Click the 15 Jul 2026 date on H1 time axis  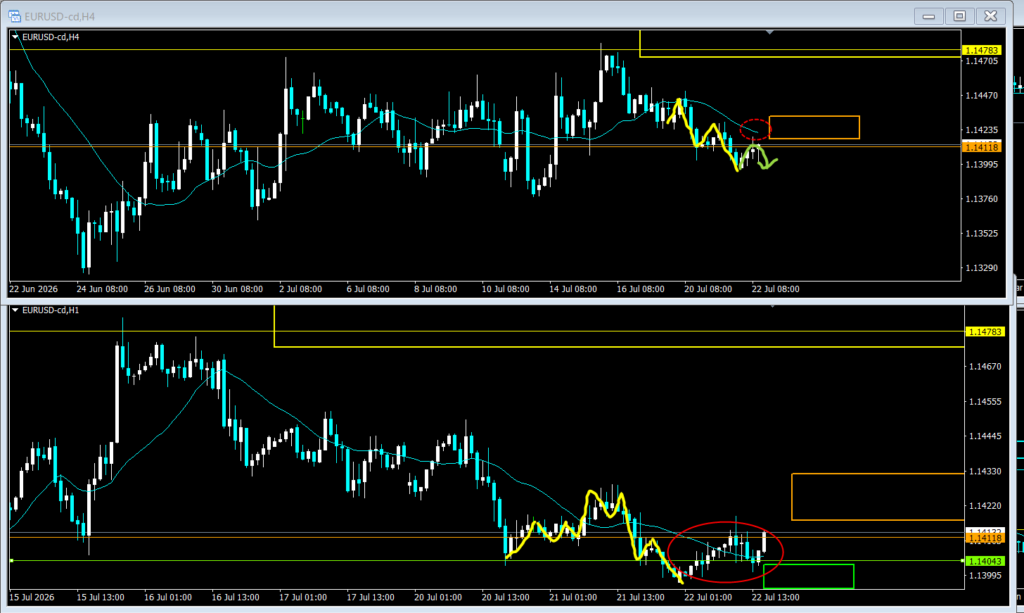32,597
